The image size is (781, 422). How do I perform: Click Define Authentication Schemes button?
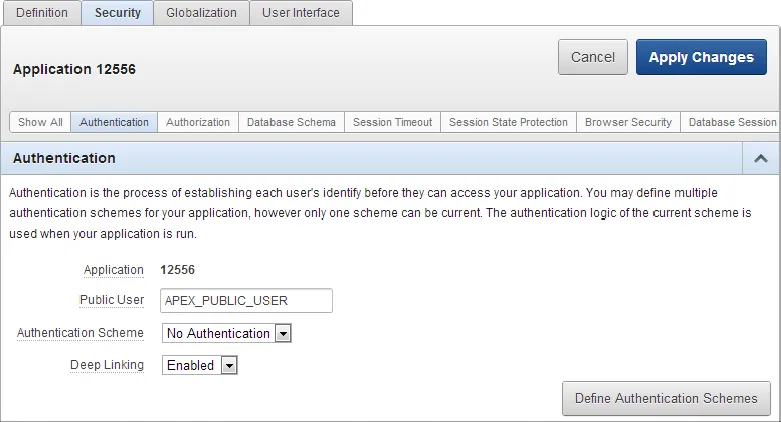[666, 398]
